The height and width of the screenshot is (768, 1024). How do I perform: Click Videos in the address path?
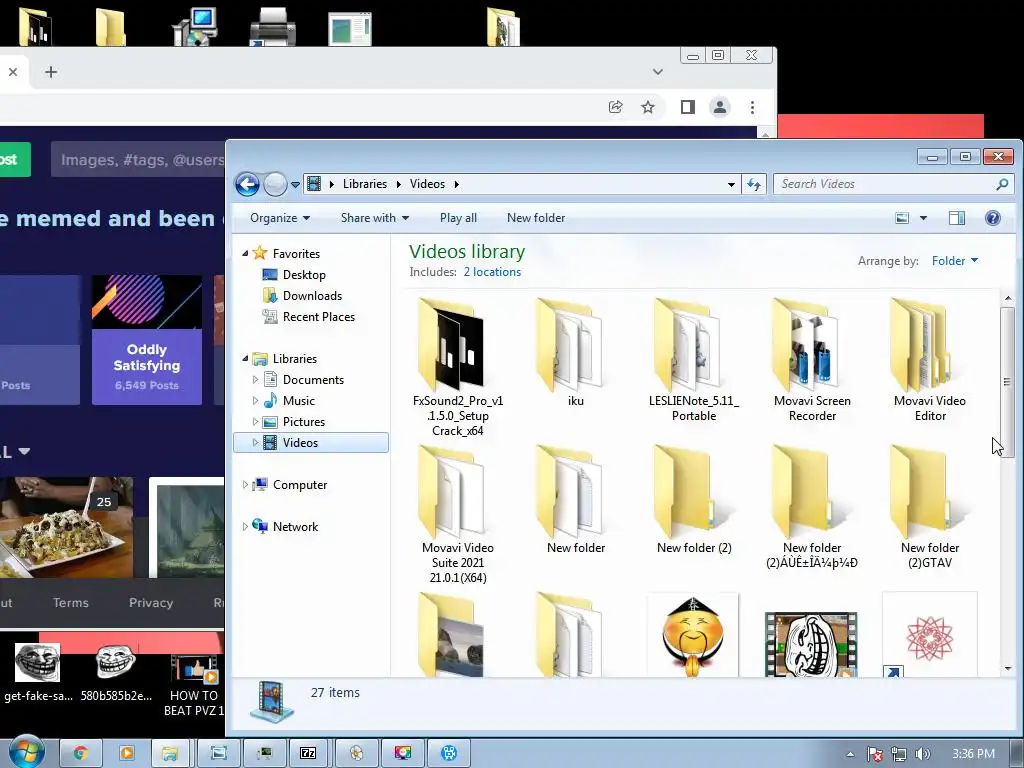[x=427, y=184]
